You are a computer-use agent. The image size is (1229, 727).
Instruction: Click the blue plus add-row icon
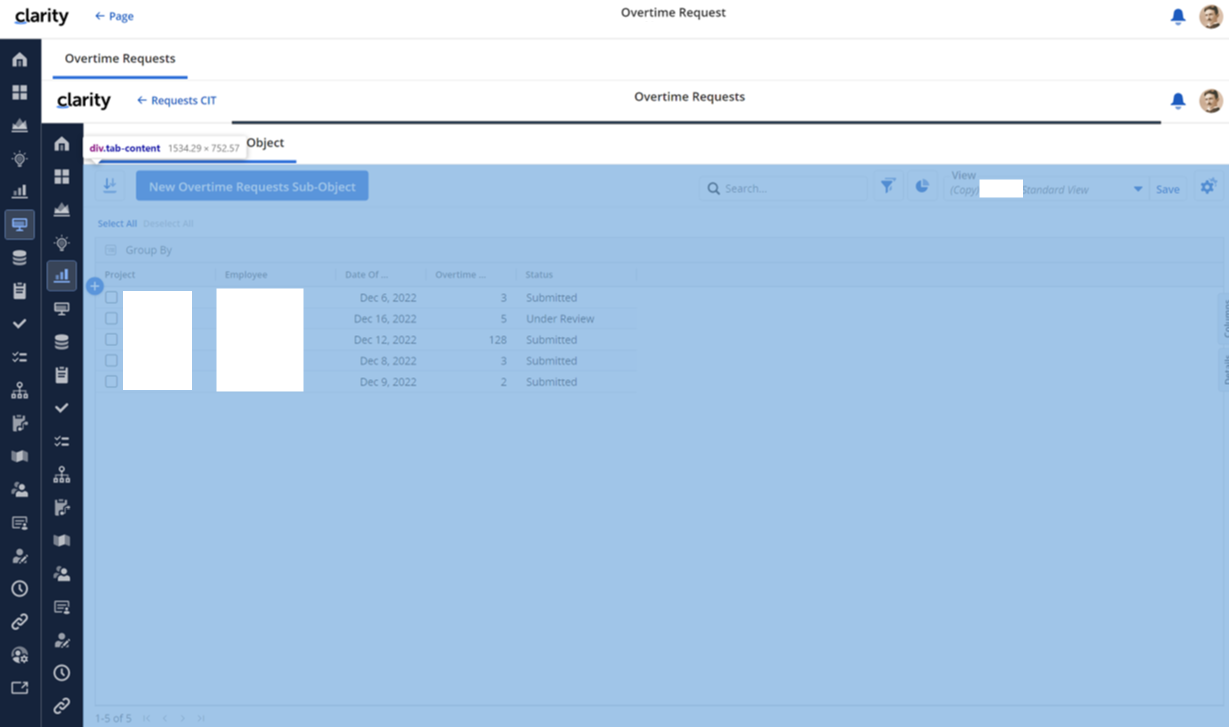coord(95,287)
